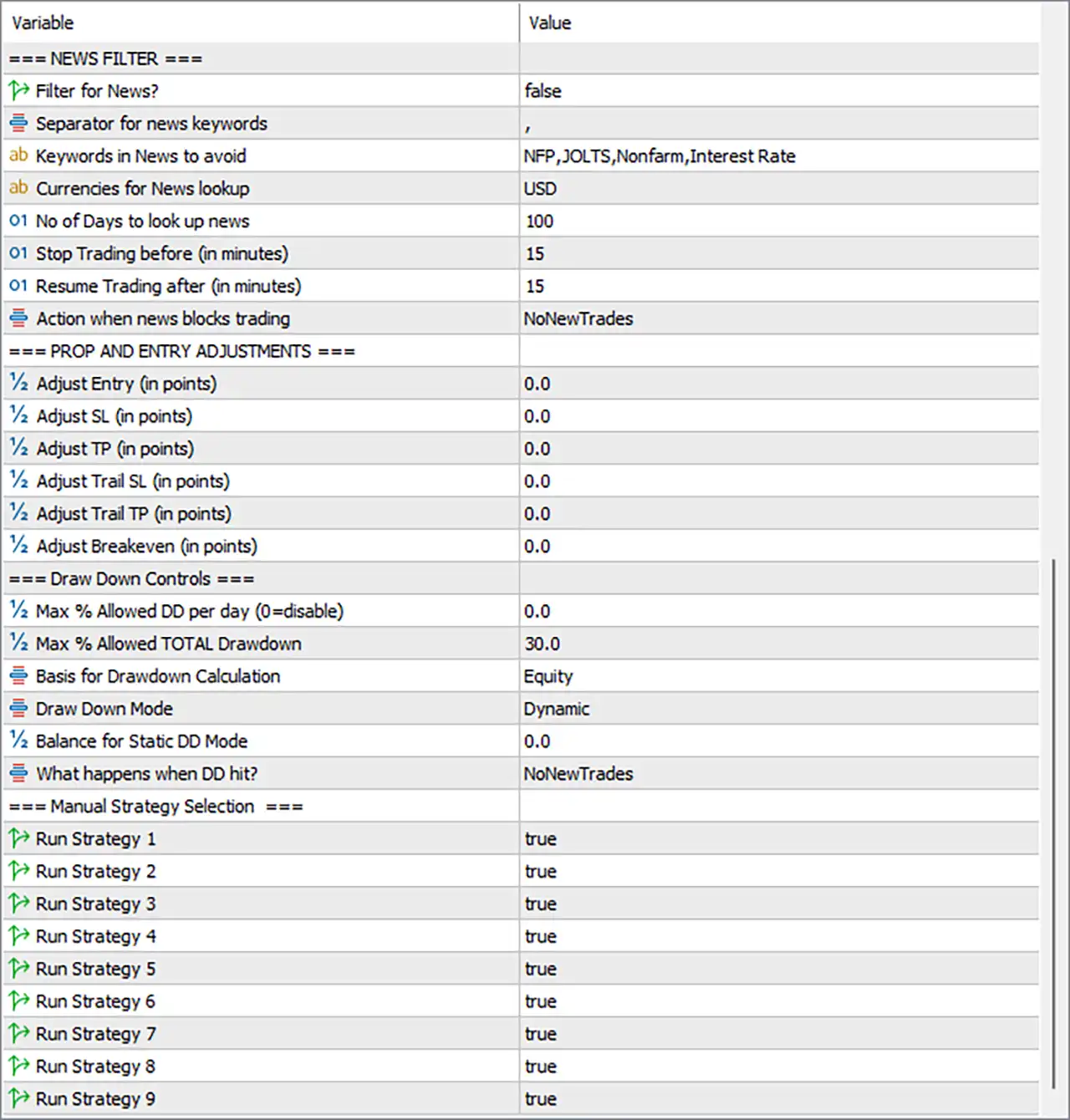
Task: Toggle the Run Strategy 5 true value
Action: point(779,969)
